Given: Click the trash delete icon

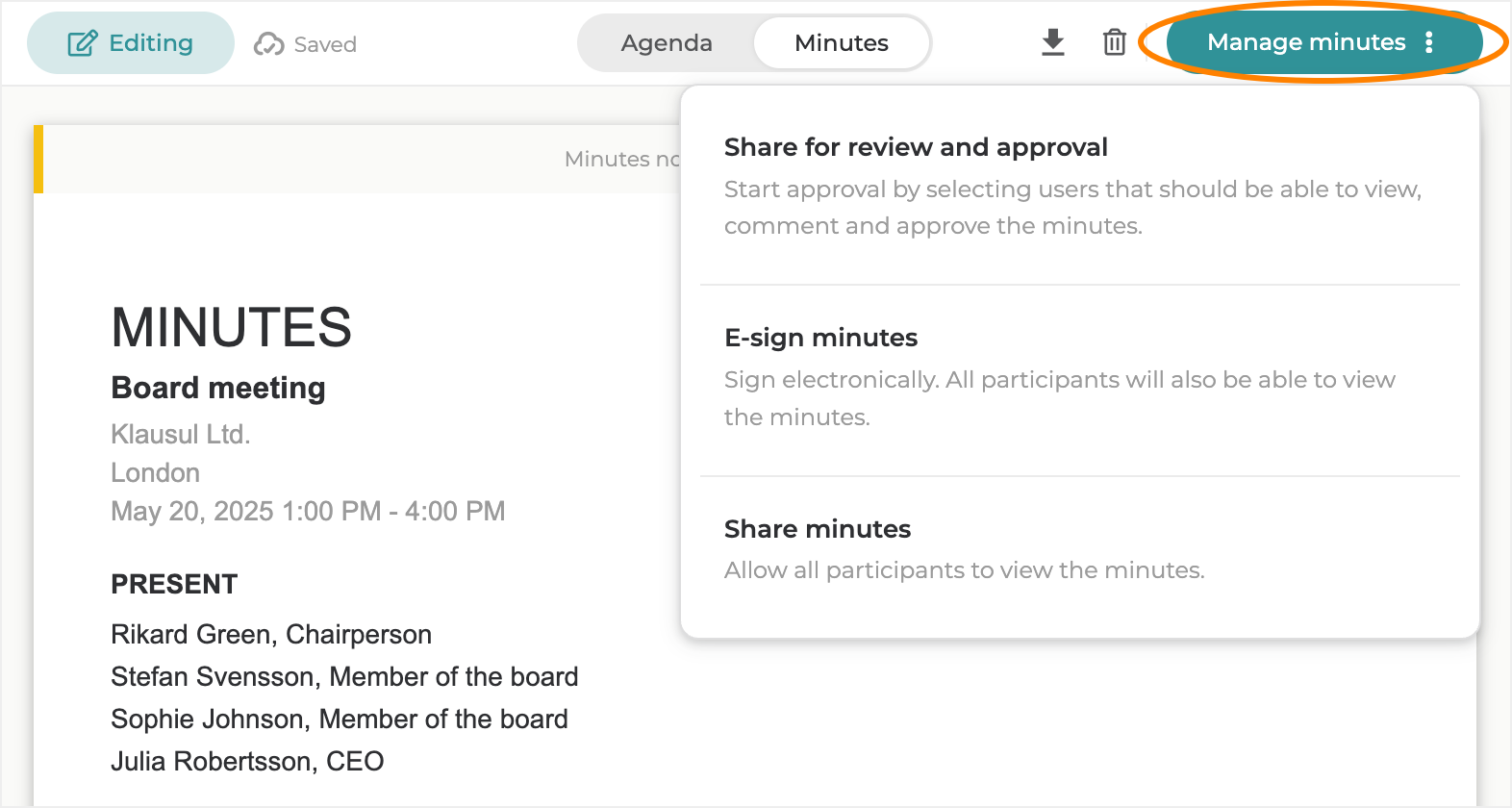Looking at the screenshot, I should tap(1114, 42).
